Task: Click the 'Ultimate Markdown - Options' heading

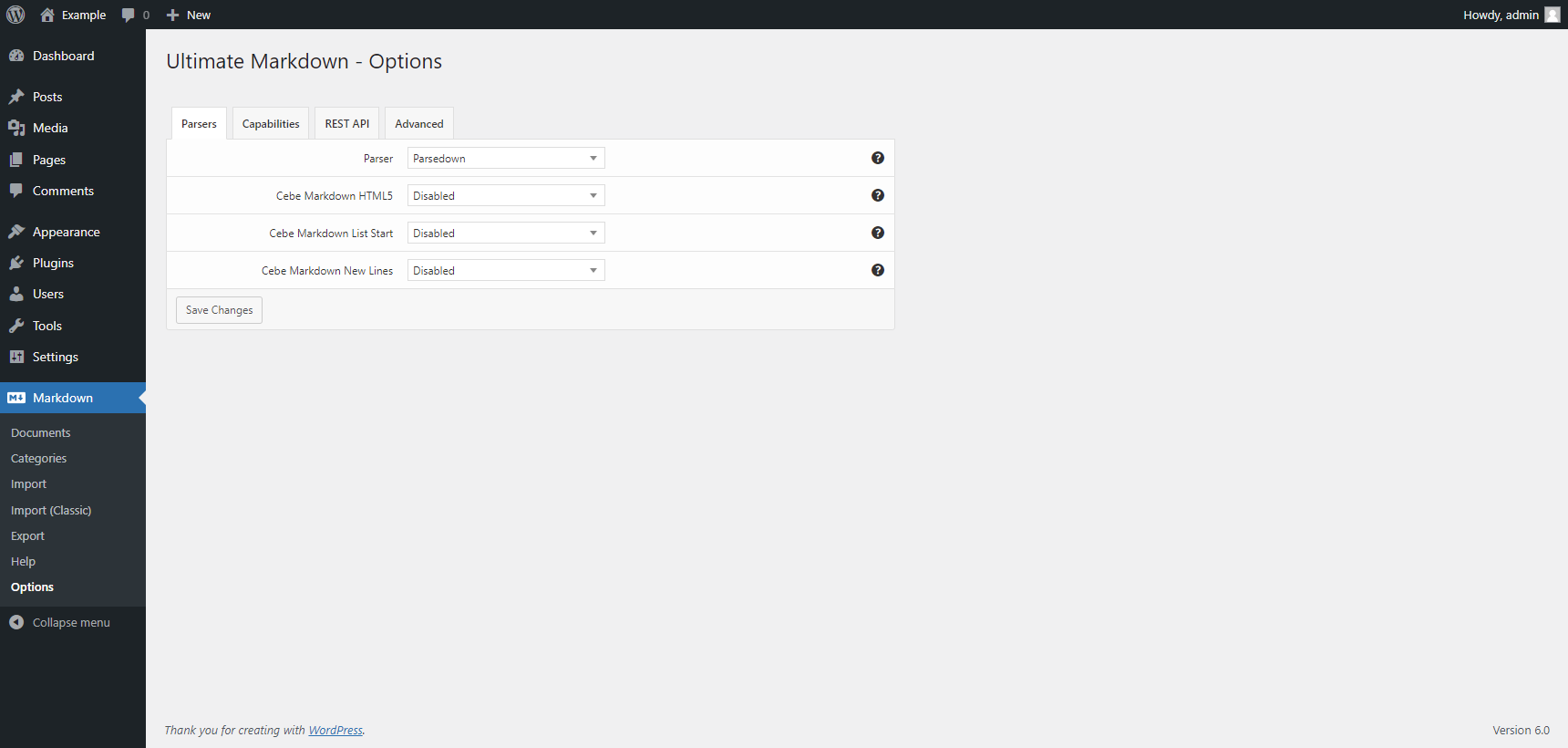Action: click(304, 61)
